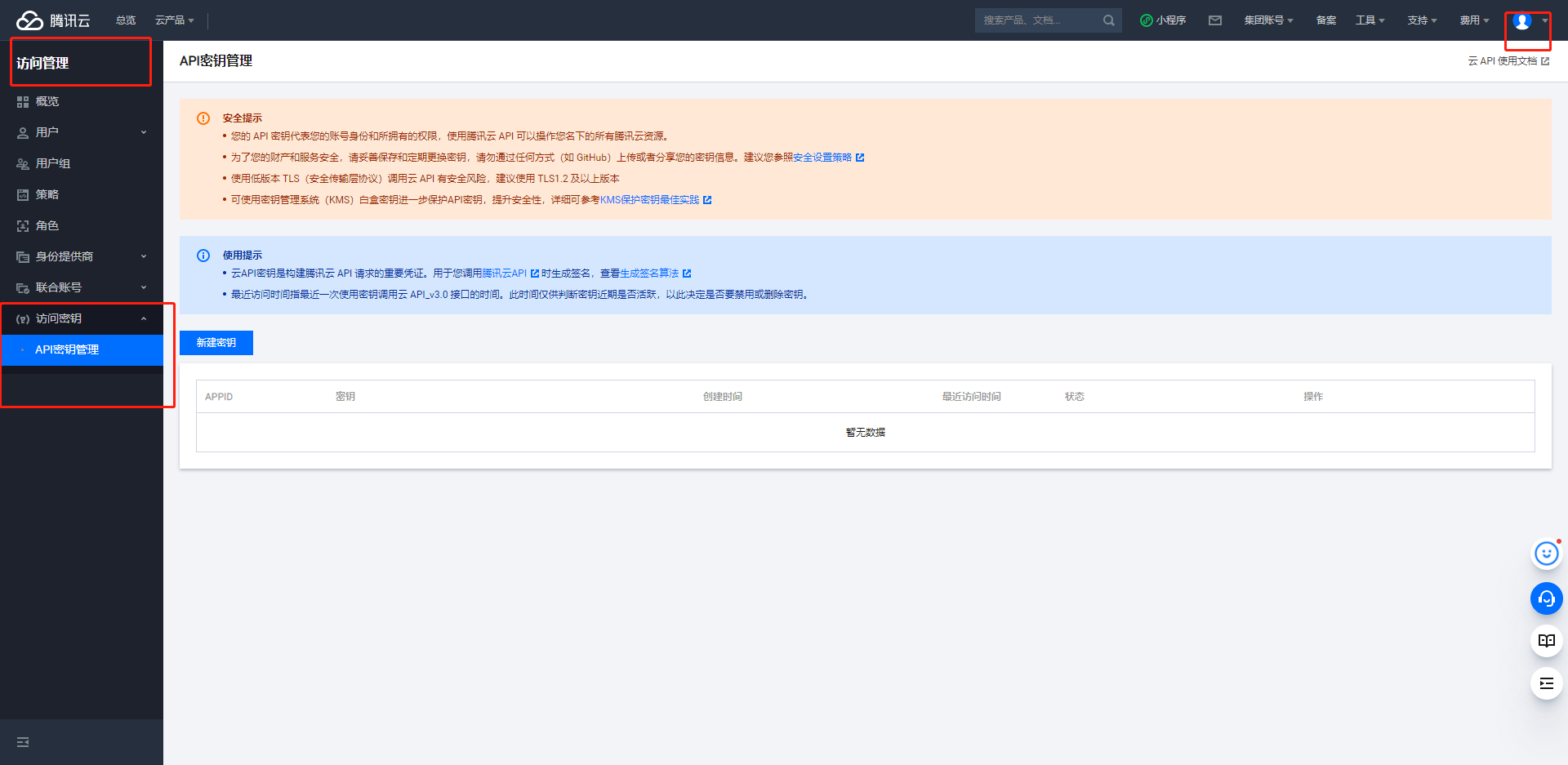Click the 新建密钥 button

[216, 343]
